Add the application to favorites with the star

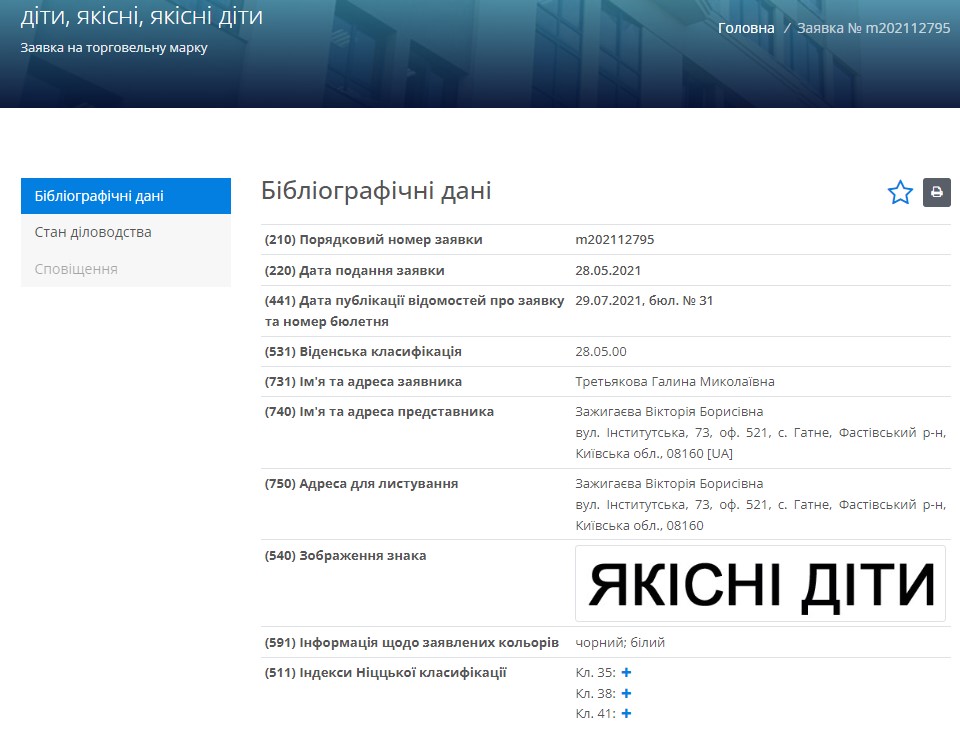click(900, 193)
